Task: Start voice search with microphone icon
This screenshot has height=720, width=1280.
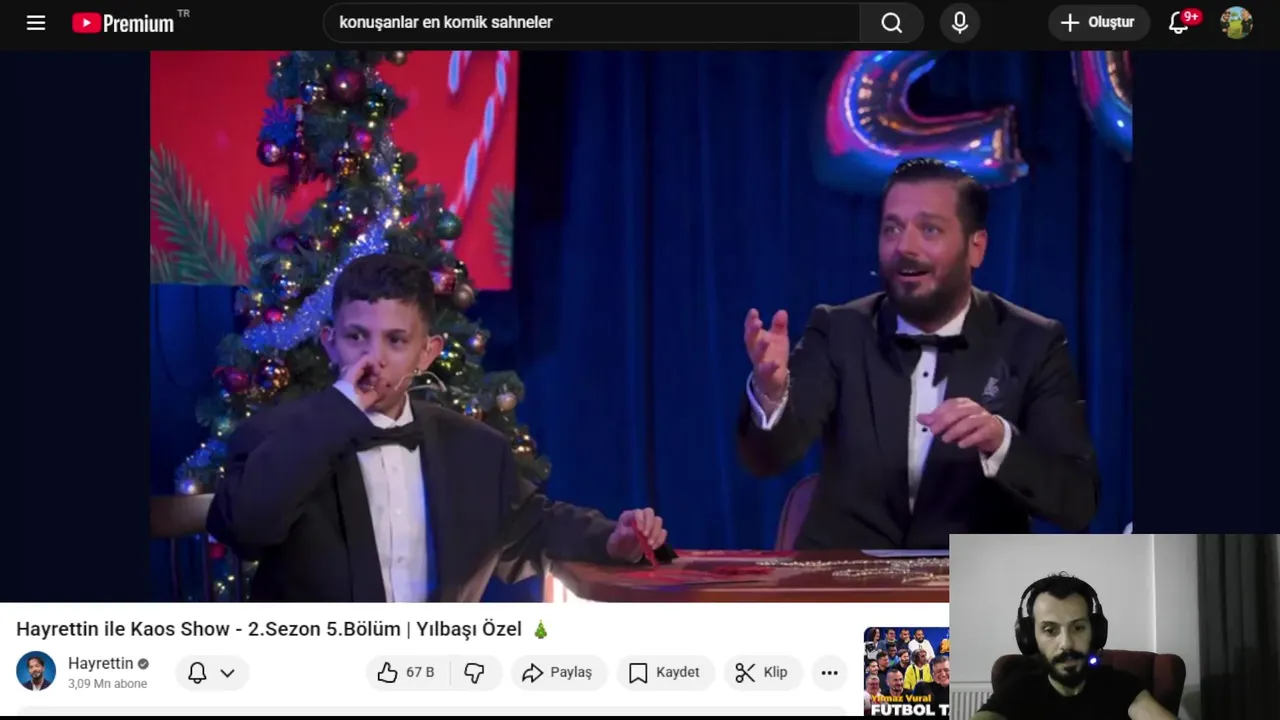Action: coord(960,22)
